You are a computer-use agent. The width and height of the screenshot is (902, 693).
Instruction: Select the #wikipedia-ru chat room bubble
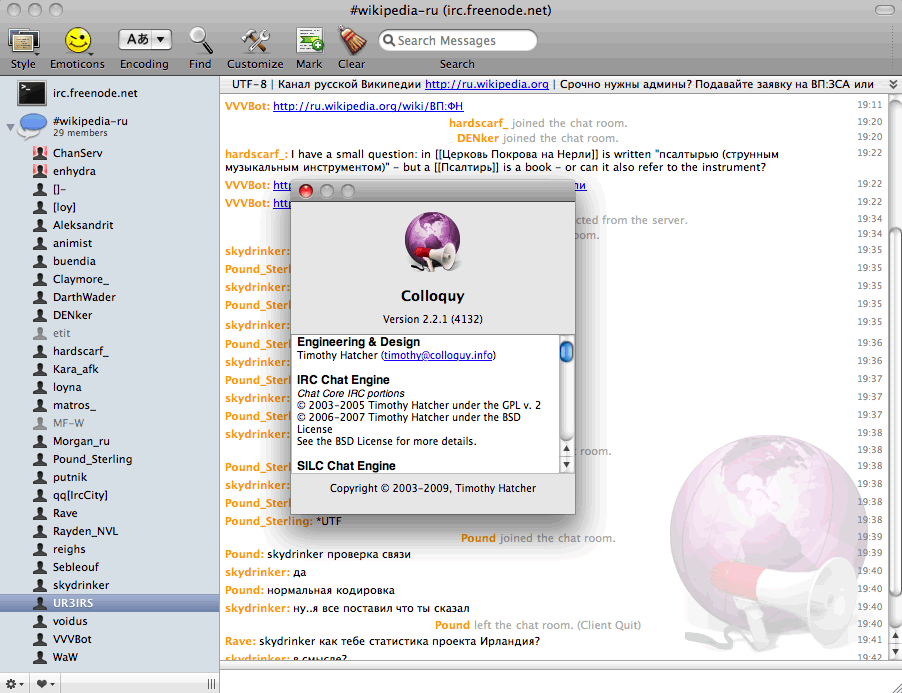coord(32,125)
